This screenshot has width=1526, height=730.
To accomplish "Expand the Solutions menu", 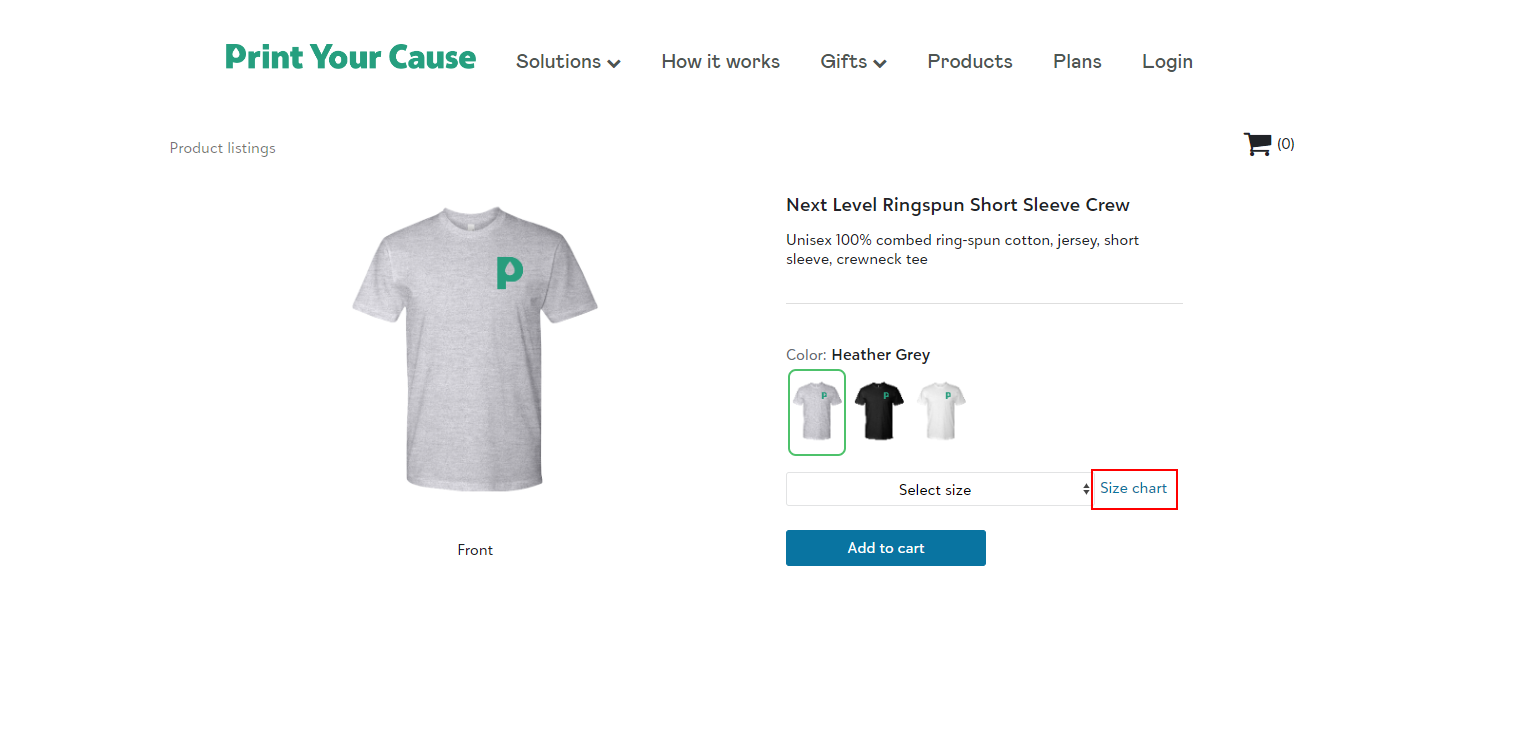I will tap(568, 62).
